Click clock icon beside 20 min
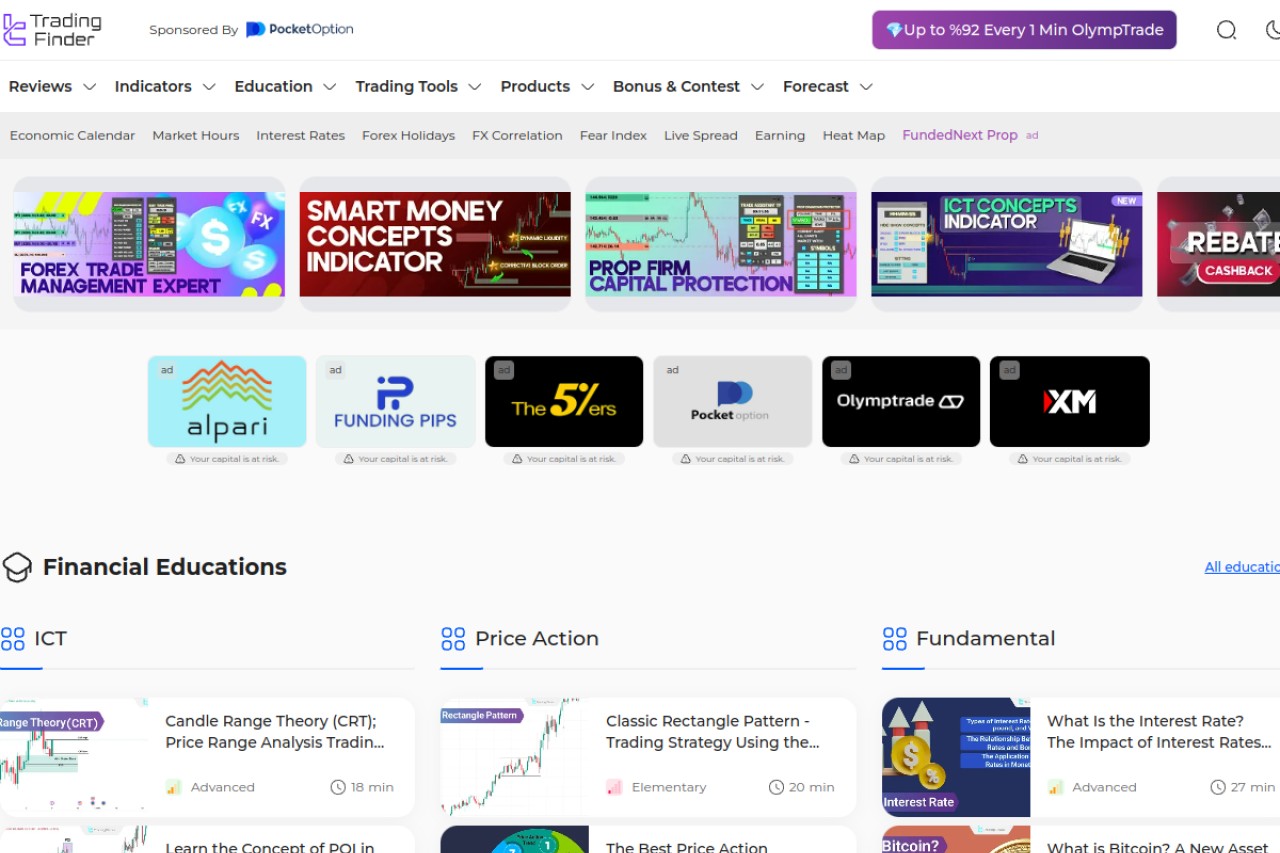This screenshot has width=1280, height=853. [776, 787]
